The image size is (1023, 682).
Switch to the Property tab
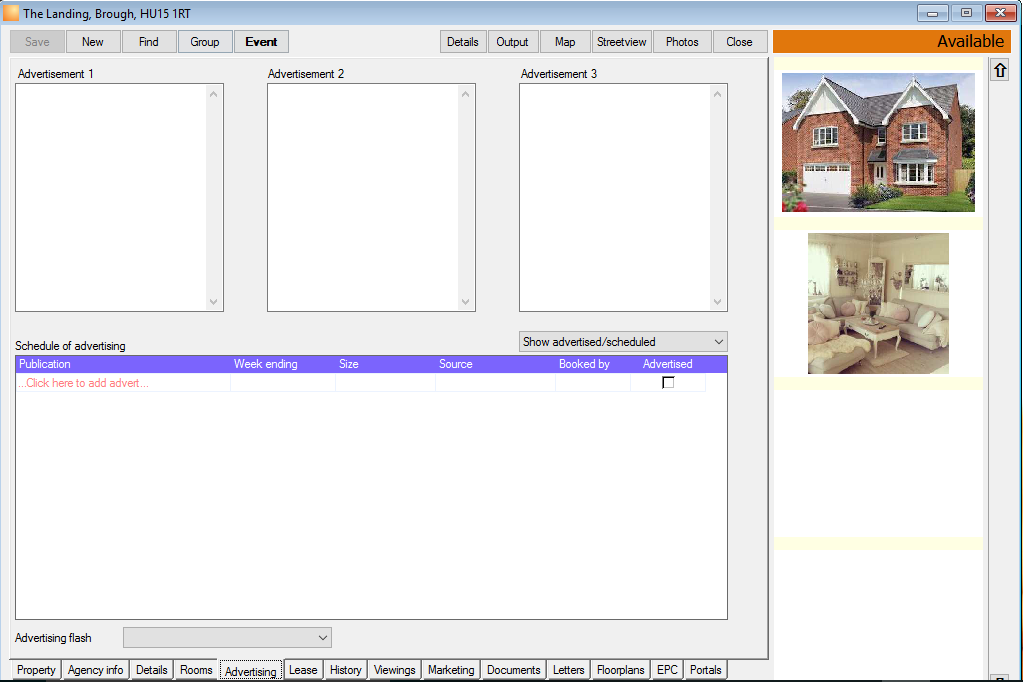[37, 670]
